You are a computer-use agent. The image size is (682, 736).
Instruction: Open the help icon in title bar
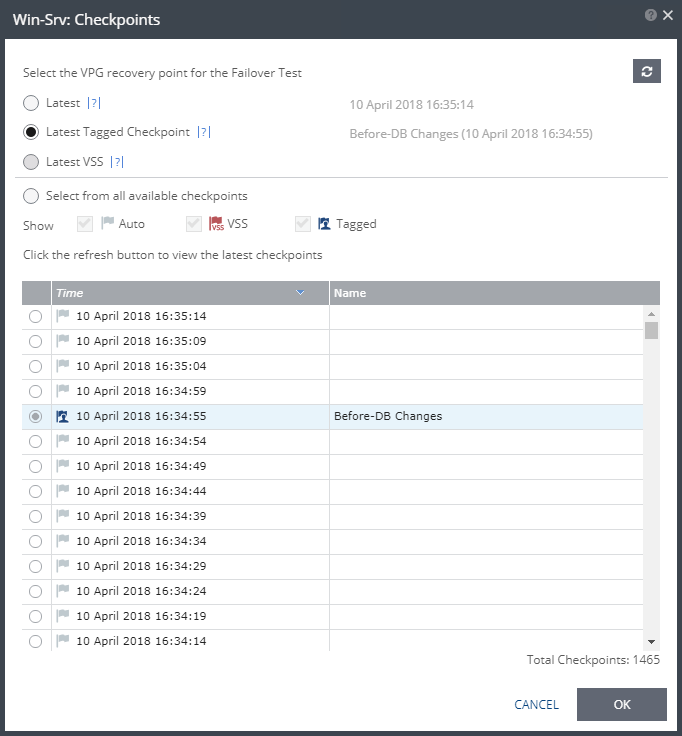pos(651,16)
